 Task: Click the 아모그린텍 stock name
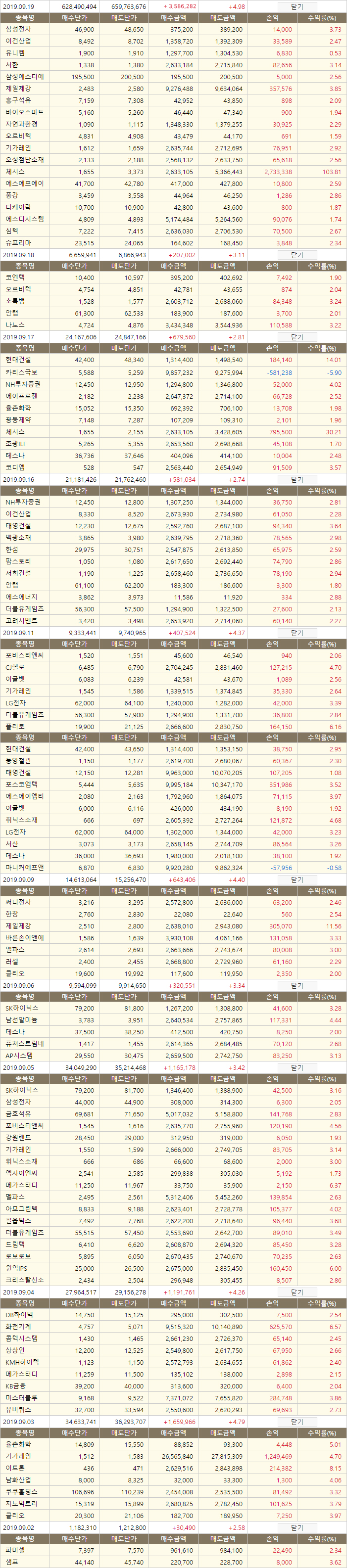tap(21, 1209)
